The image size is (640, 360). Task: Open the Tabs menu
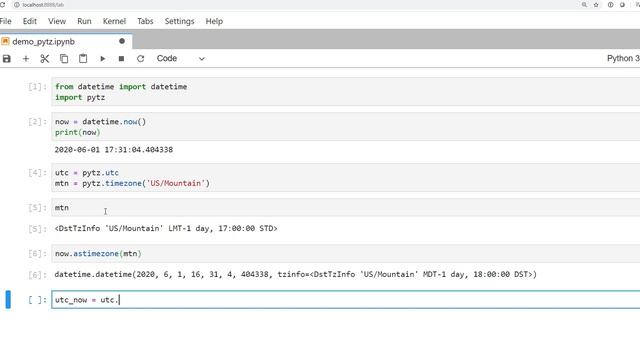pyautogui.click(x=145, y=21)
